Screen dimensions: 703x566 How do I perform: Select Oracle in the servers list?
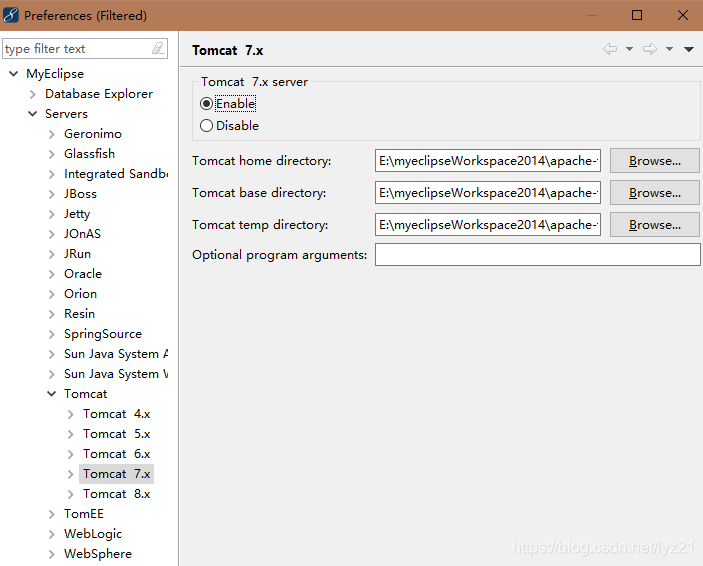(83, 274)
